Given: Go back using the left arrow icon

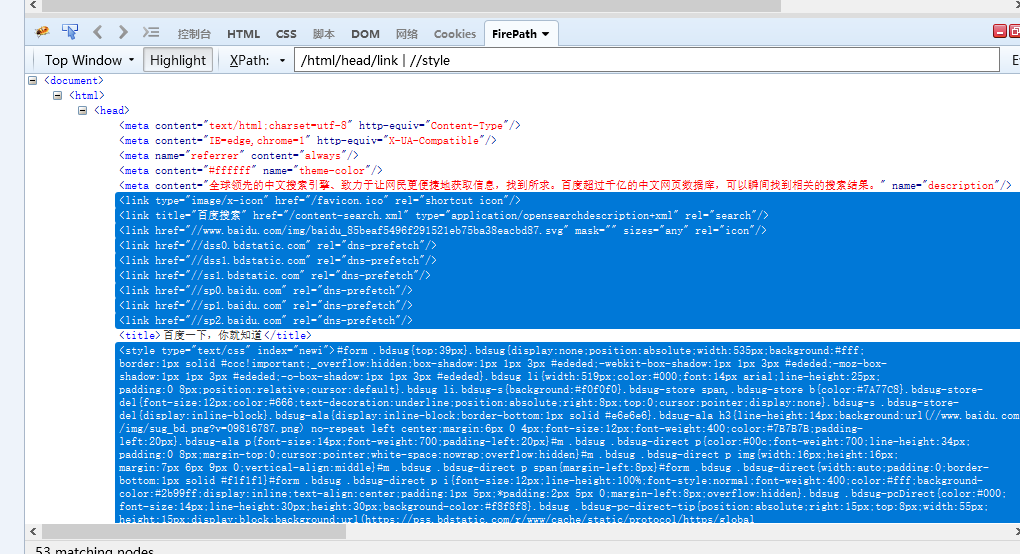Looking at the screenshot, I should coord(98,32).
